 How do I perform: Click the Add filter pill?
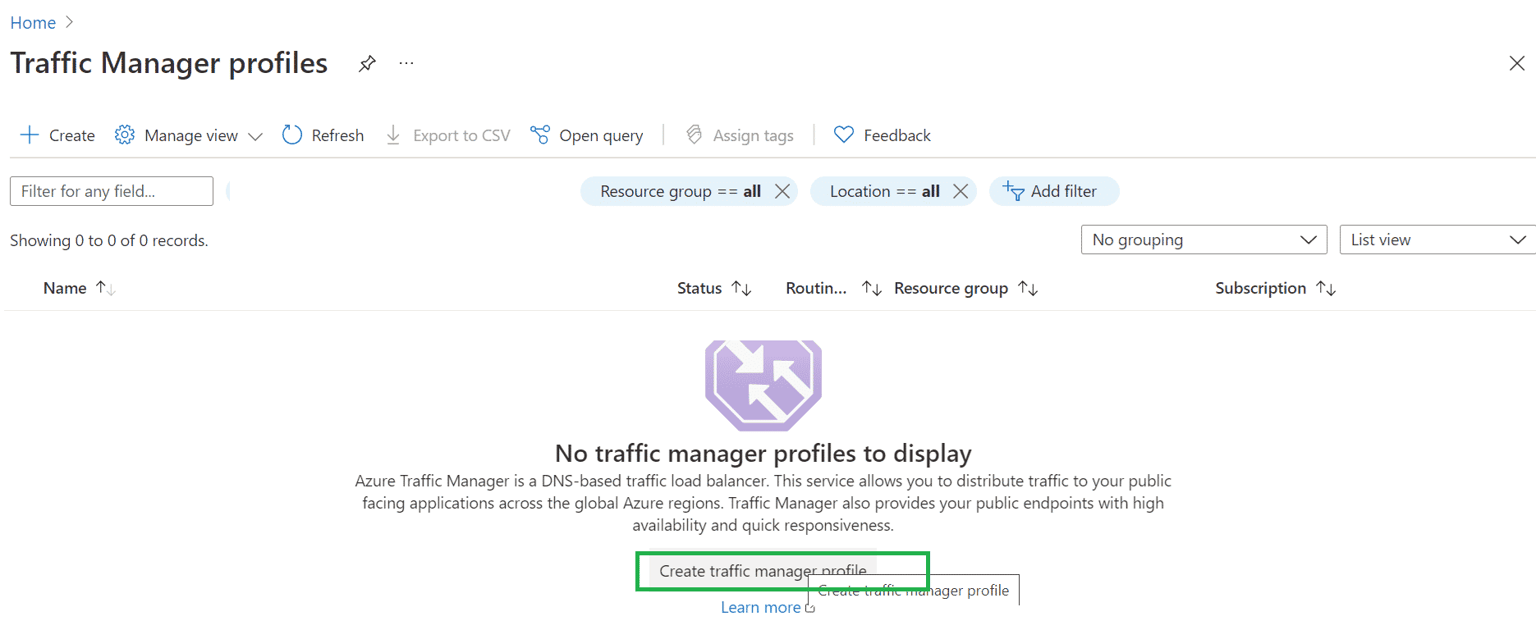(1054, 191)
